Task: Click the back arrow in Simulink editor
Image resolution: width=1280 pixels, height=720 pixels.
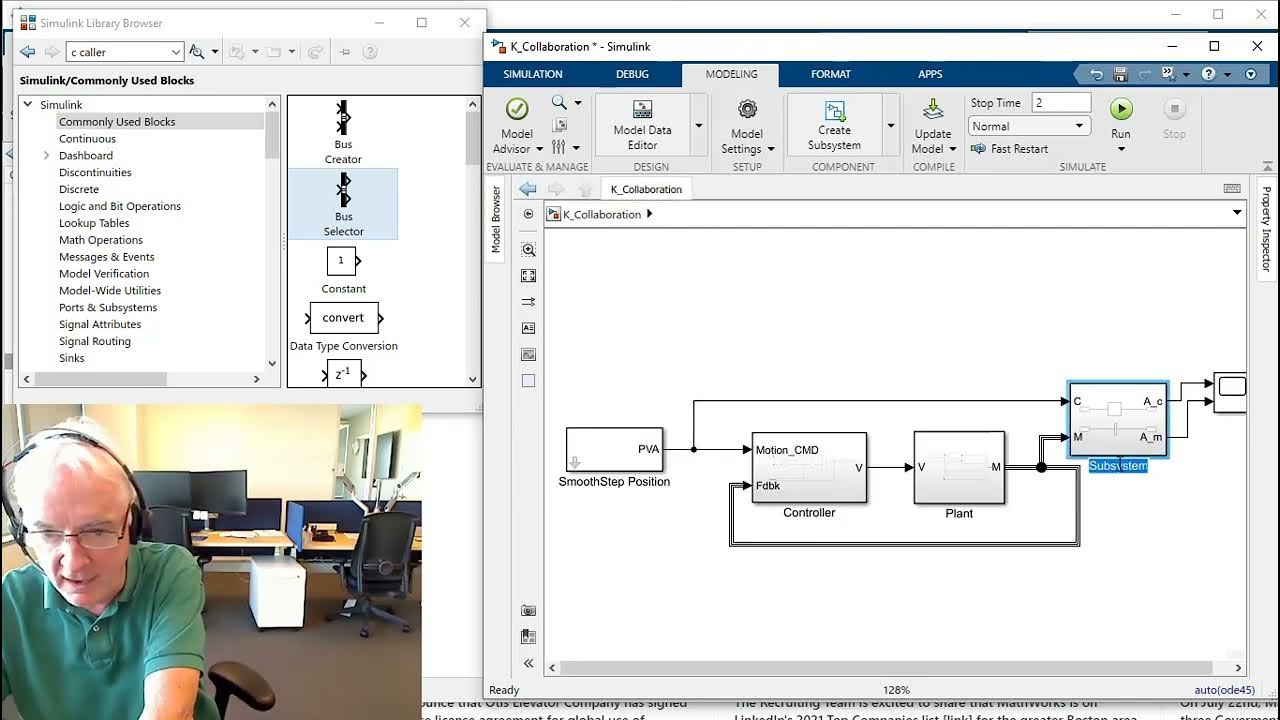Action: 528,189
